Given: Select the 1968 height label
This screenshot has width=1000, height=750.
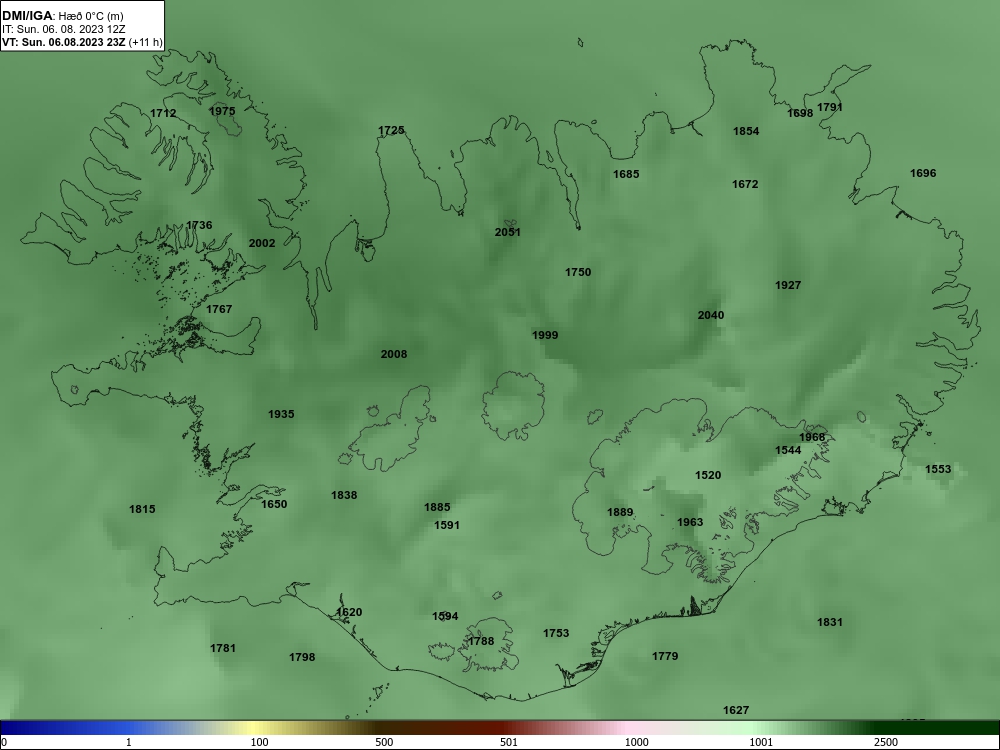Looking at the screenshot, I should 812,438.
